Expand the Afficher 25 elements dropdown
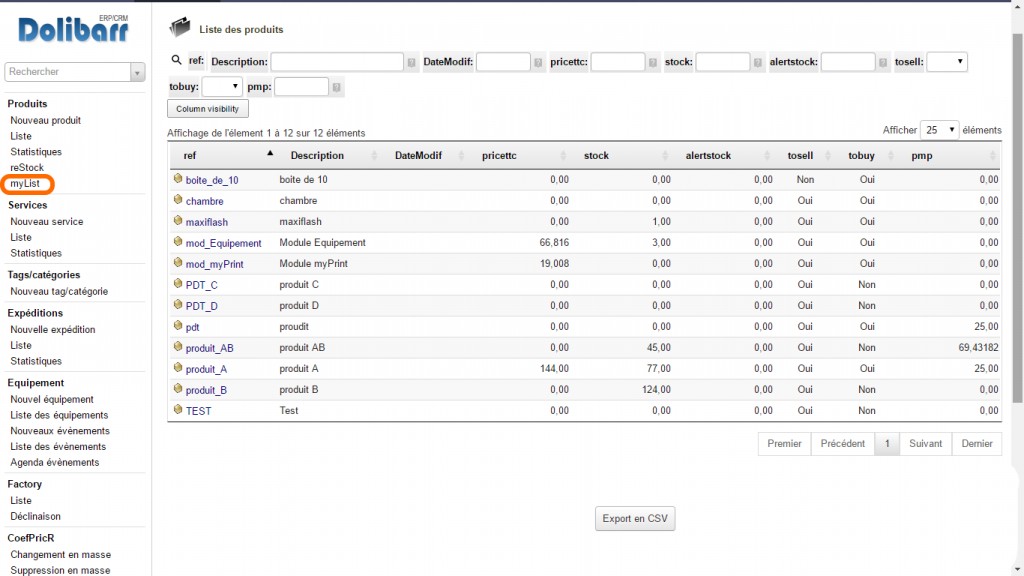This screenshot has height=576, width=1024. pyautogui.click(x=939, y=130)
